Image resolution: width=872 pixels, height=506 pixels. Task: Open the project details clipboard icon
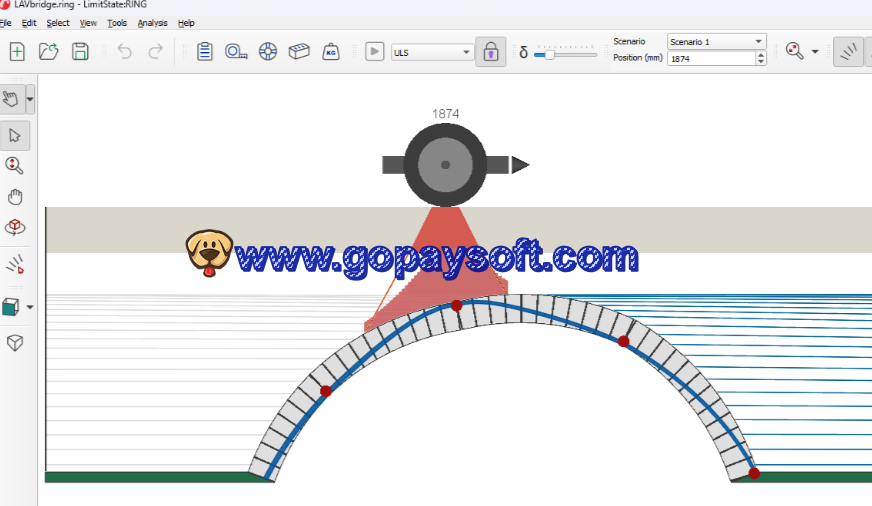[205, 51]
